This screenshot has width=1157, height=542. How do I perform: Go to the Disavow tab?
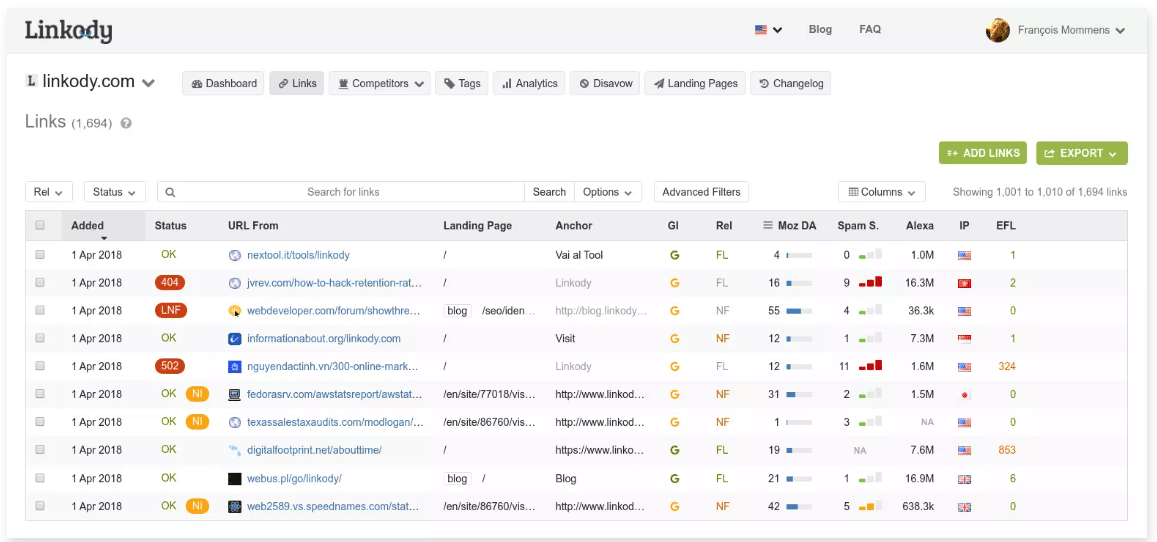605,83
